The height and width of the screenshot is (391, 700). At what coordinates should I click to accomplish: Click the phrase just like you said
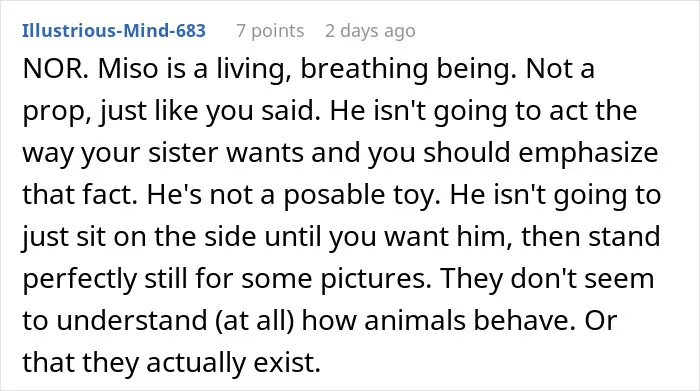210,112
